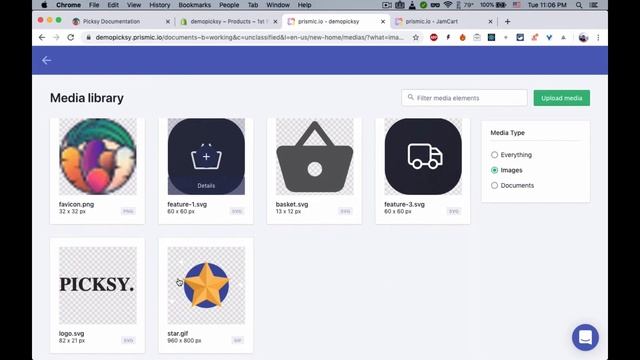640x360 pixels.
Task: Select the basket.svg thumbnail
Action: pyautogui.click(x=315, y=156)
